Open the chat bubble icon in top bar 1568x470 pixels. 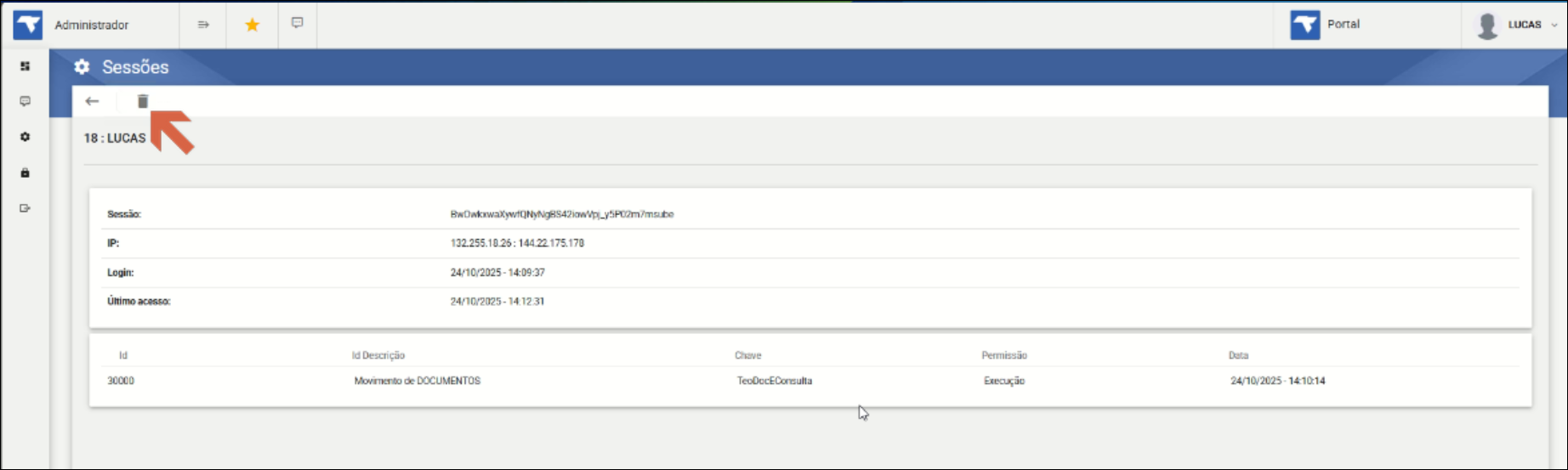(x=297, y=23)
